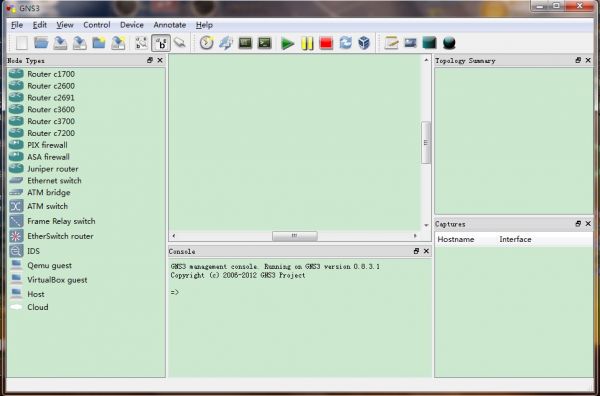The image size is (600, 396).
Task: Add a note annotation
Action: pos(391,43)
